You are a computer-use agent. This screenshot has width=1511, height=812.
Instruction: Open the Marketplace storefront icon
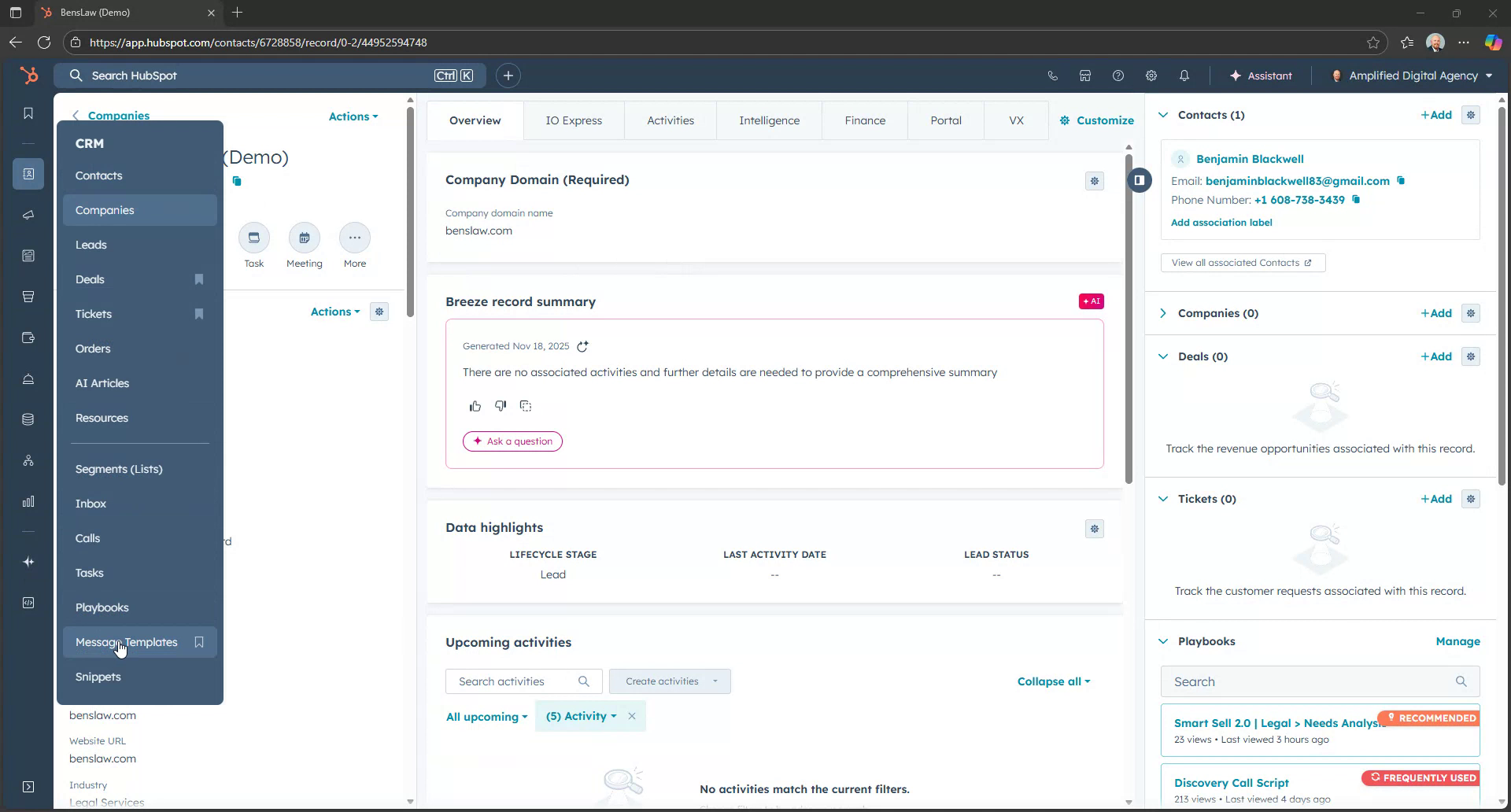[x=1085, y=75]
